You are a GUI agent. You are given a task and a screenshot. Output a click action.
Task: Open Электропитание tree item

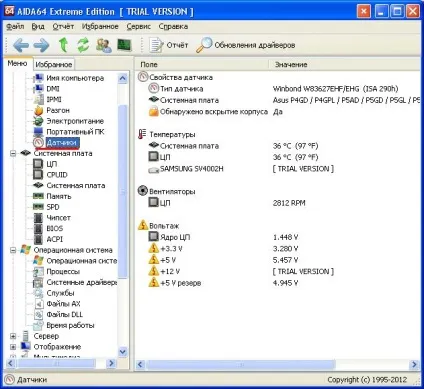75,121
